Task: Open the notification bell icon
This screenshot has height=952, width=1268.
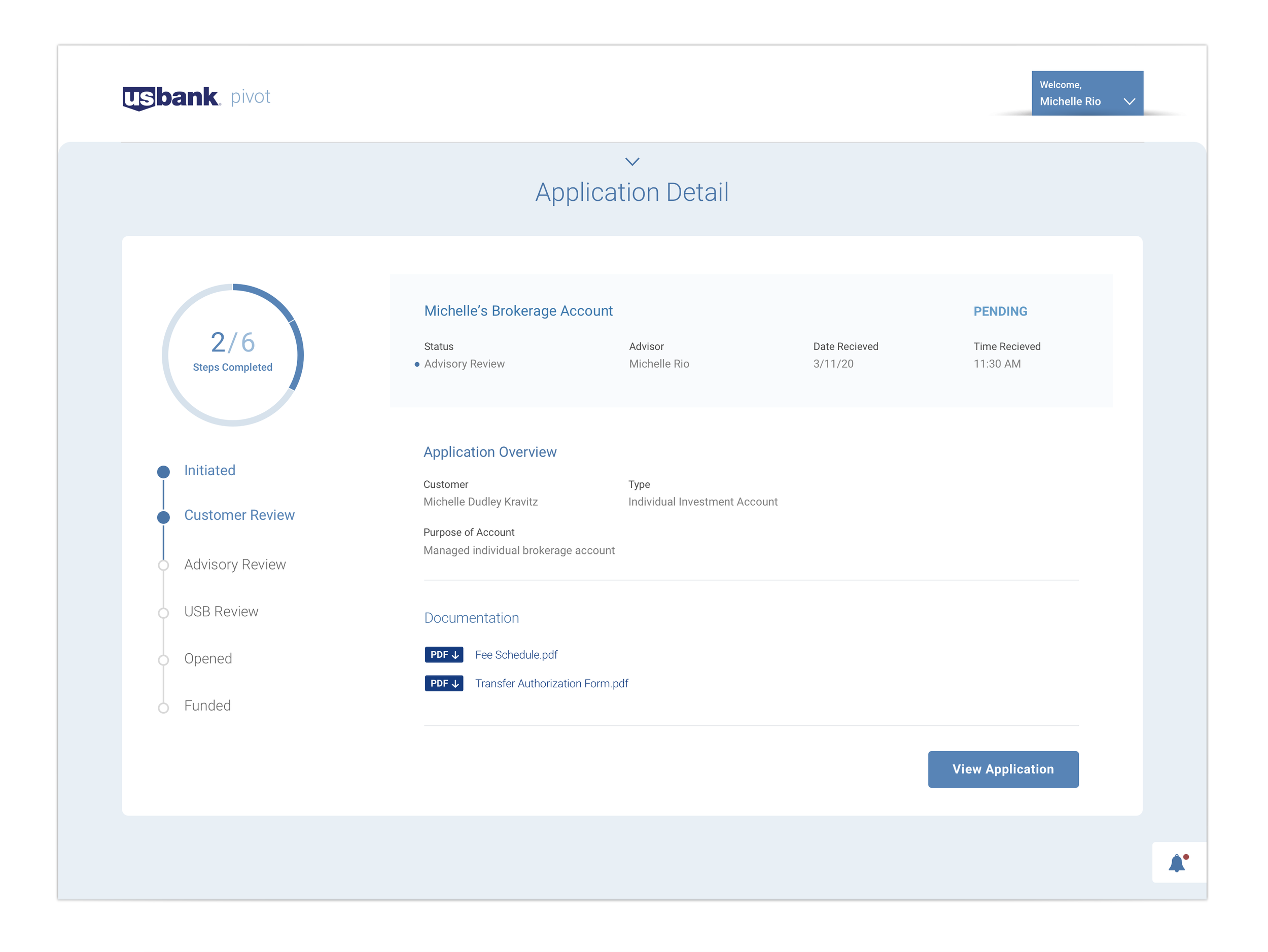Action: coord(1176,863)
